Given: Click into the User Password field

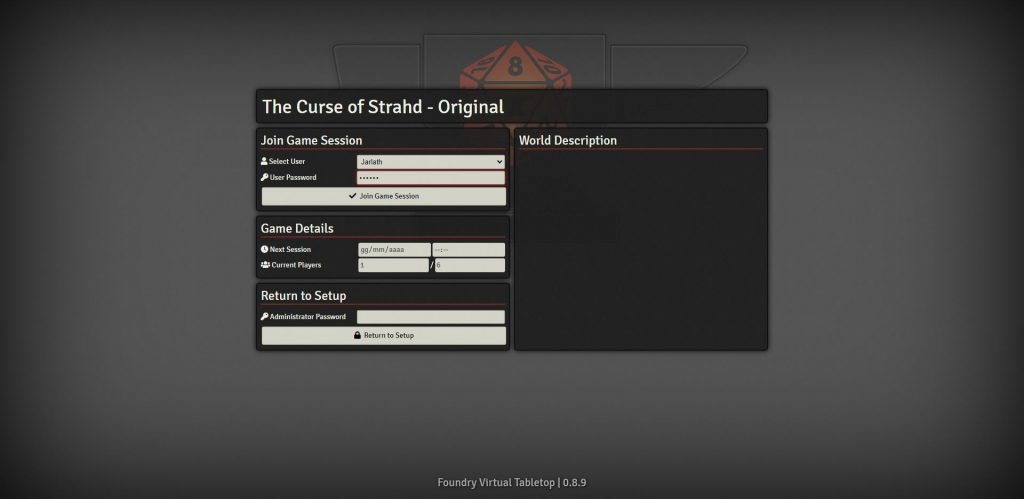Looking at the screenshot, I should tap(431, 178).
